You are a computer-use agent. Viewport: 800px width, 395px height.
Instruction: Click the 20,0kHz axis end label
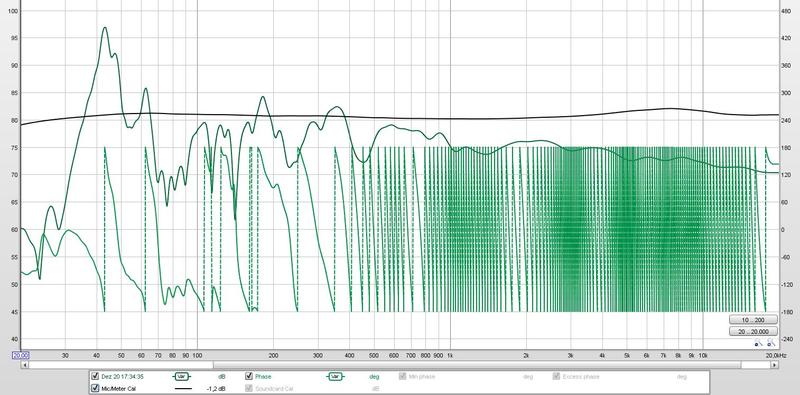(777, 355)
